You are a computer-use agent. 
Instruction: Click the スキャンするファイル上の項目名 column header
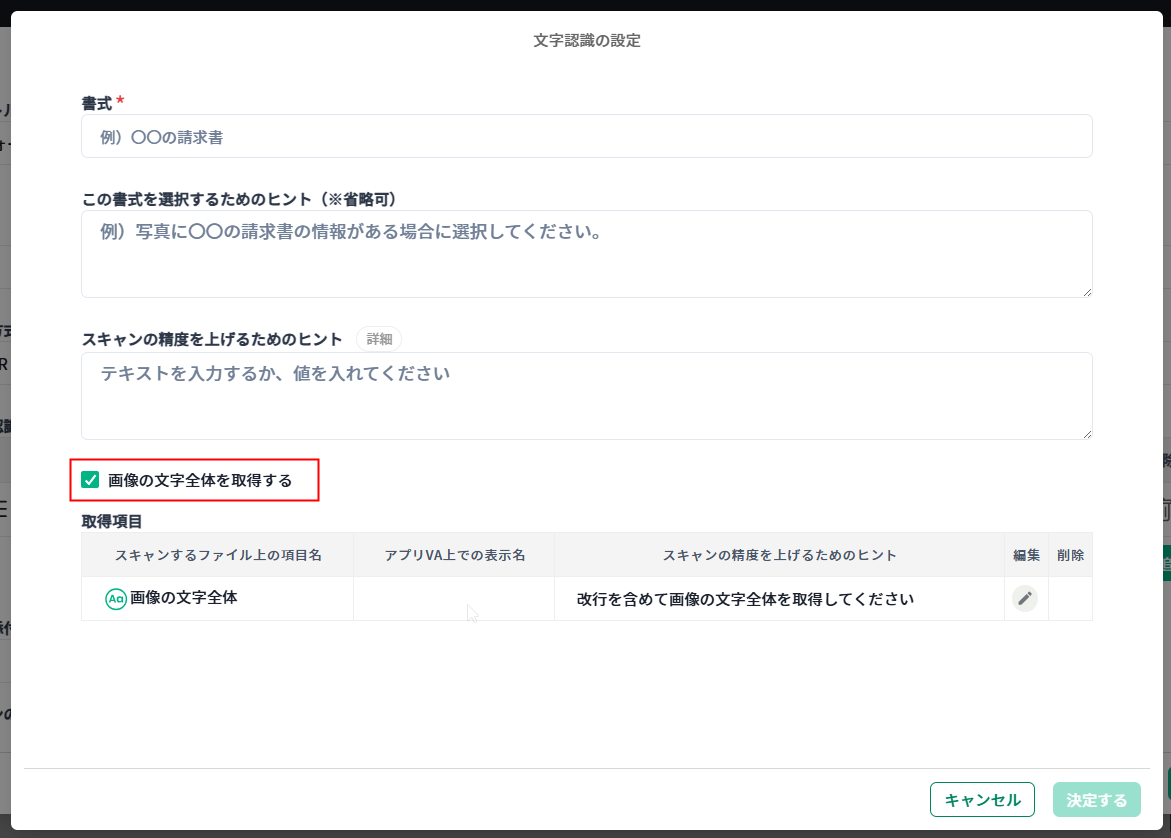point(218,555)
